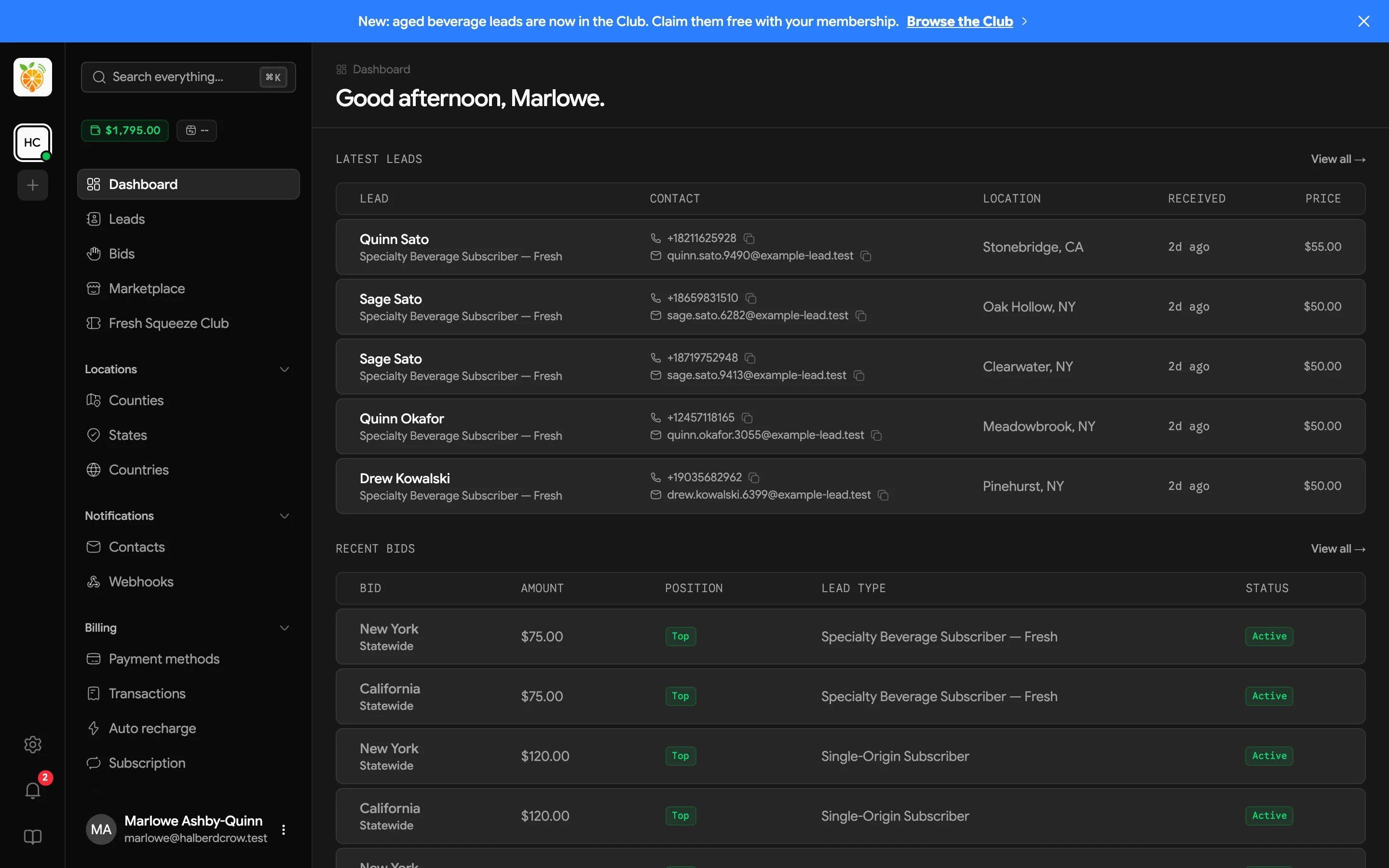
Task: Open the documentation book icon
Action: (33, 837)
